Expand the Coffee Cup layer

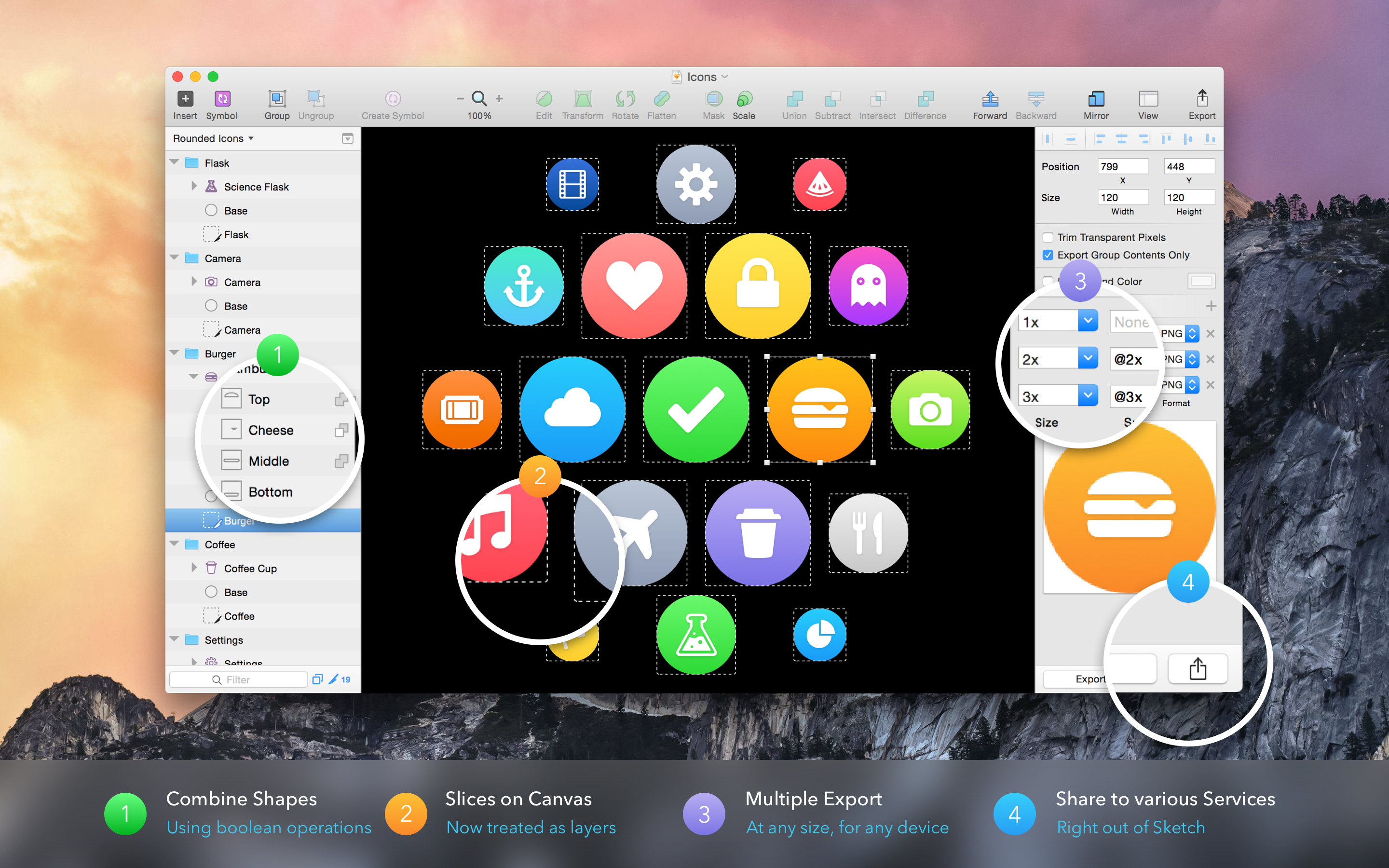194,568
